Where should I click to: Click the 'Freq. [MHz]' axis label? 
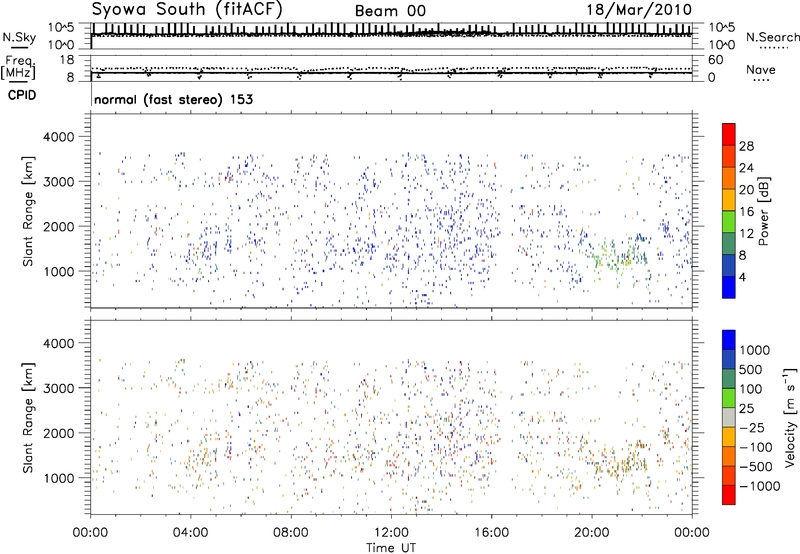point(18,68)
